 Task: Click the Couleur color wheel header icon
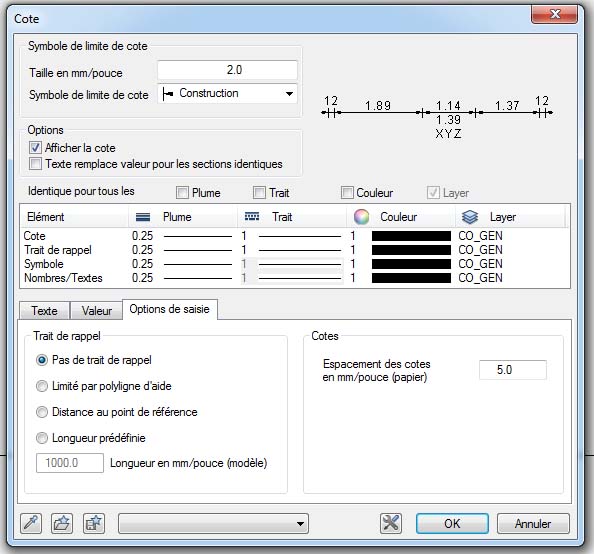point(361,217)
